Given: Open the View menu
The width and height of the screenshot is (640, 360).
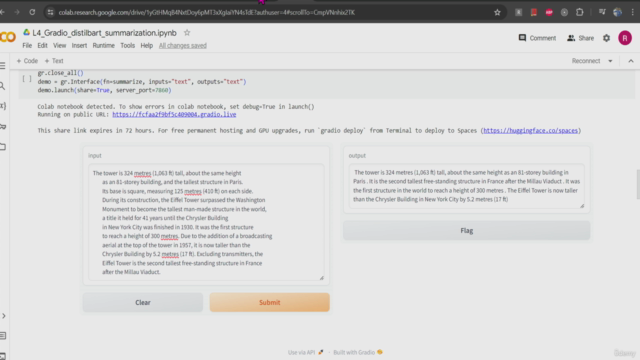Looking at the screenshot, I should tap(60, 45).
